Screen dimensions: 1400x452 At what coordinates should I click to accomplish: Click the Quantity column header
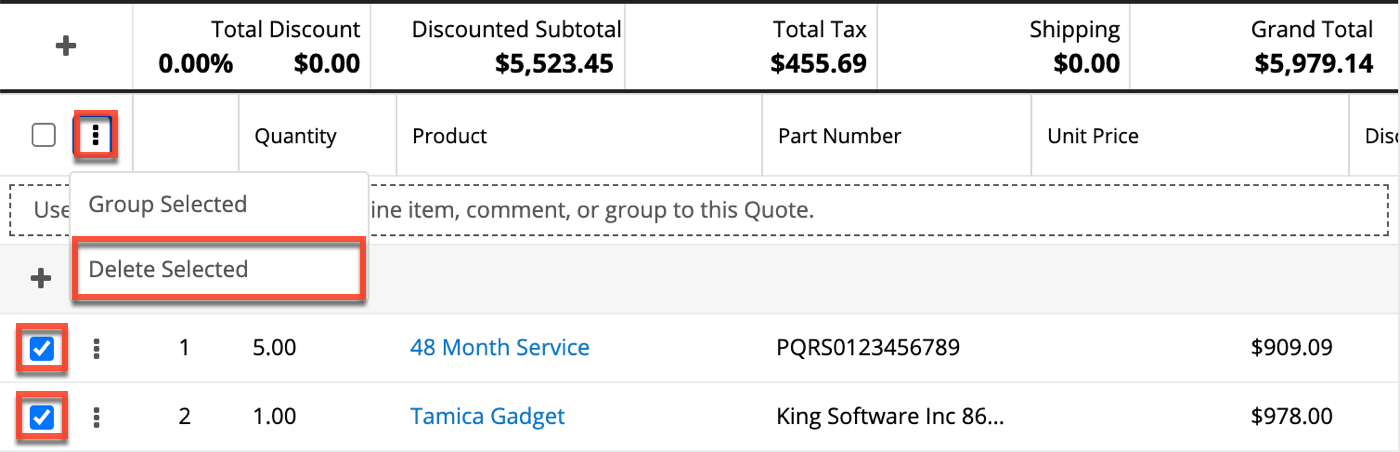[295, 136]
